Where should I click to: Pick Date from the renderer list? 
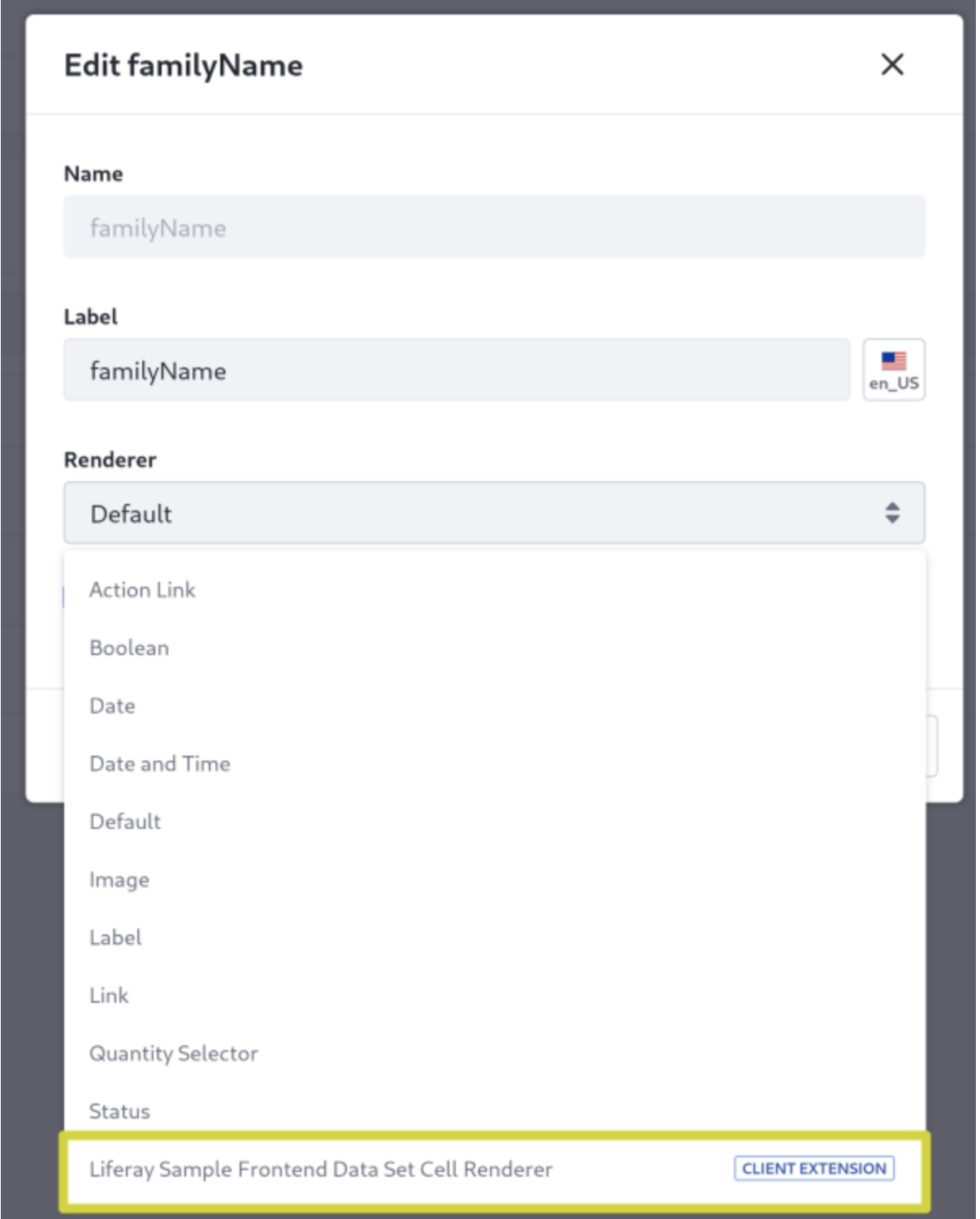coord(113,705)
